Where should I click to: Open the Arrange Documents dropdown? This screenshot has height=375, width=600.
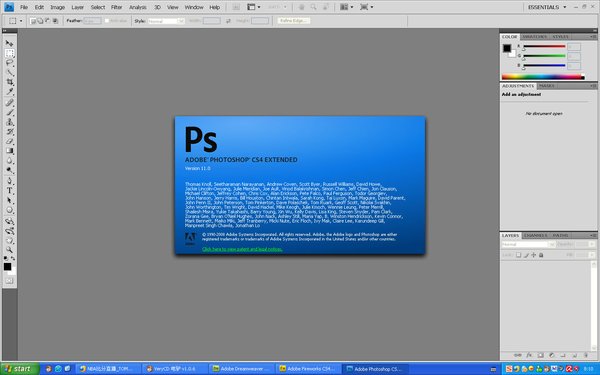(347, 7)
